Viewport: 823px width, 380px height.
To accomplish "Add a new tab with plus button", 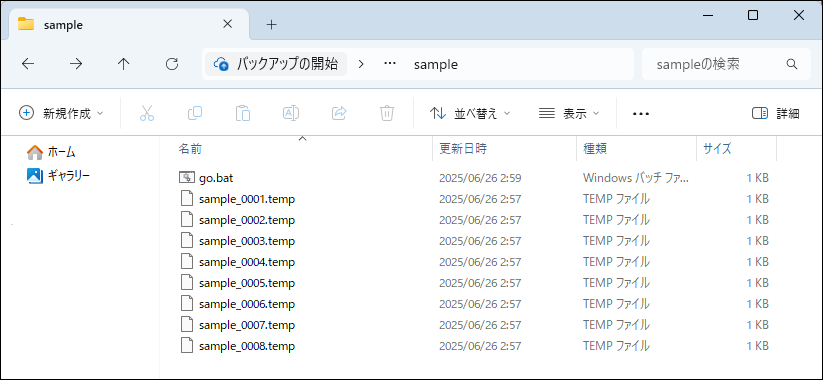I will [271, 24].
